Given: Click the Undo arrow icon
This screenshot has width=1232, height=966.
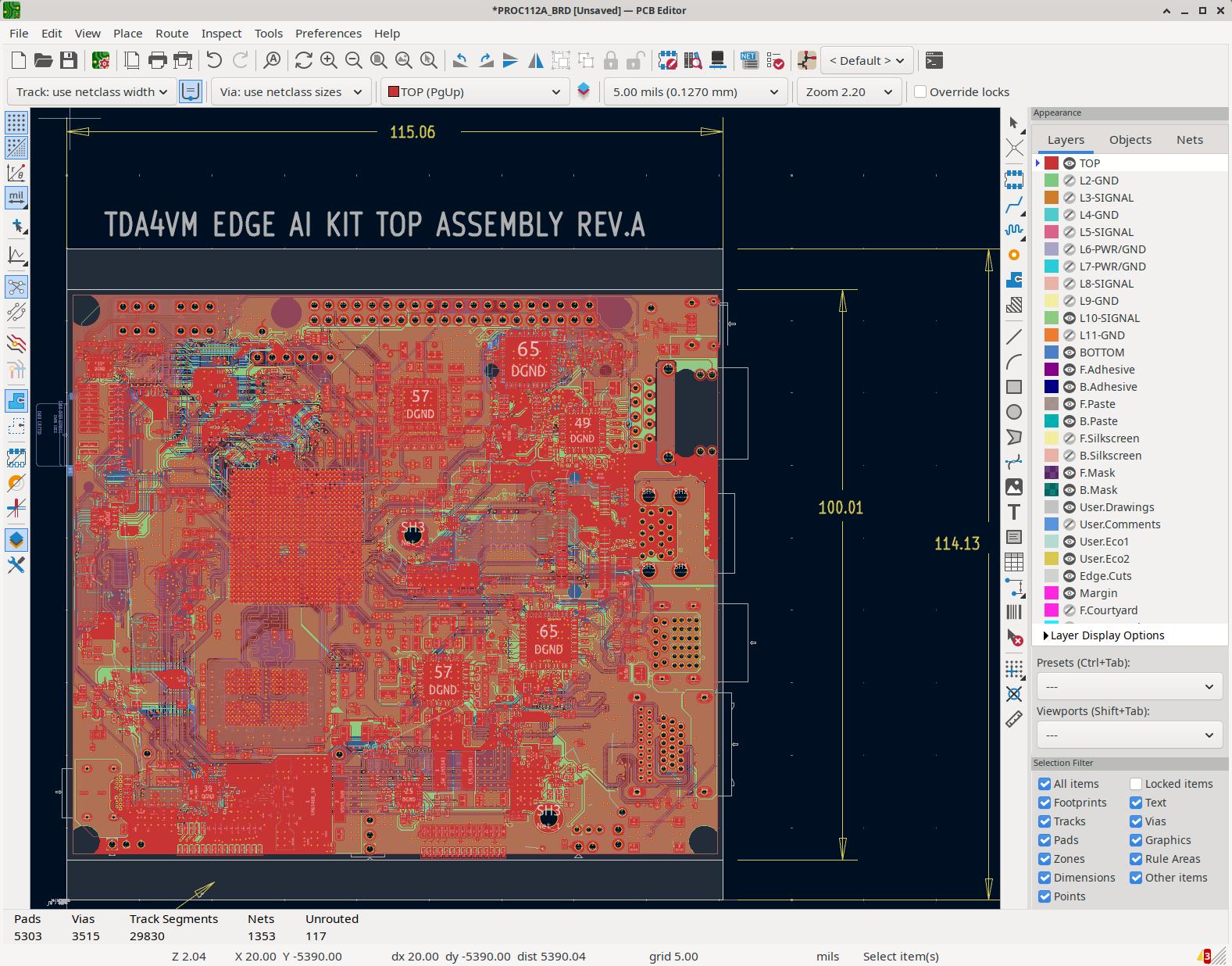Looking at the screenshot, I should (214, 60).
